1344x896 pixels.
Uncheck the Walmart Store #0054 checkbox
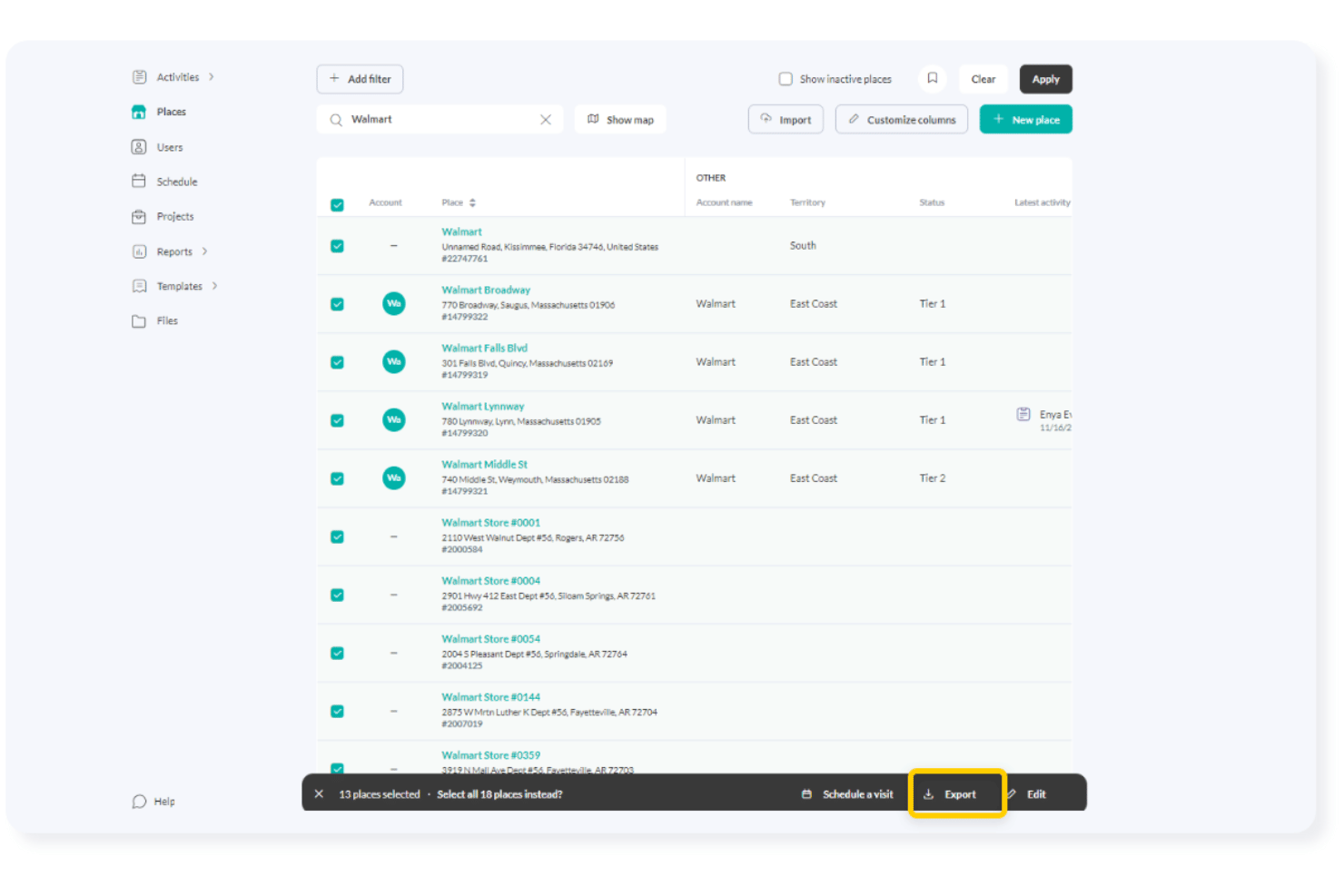point(337,653)
